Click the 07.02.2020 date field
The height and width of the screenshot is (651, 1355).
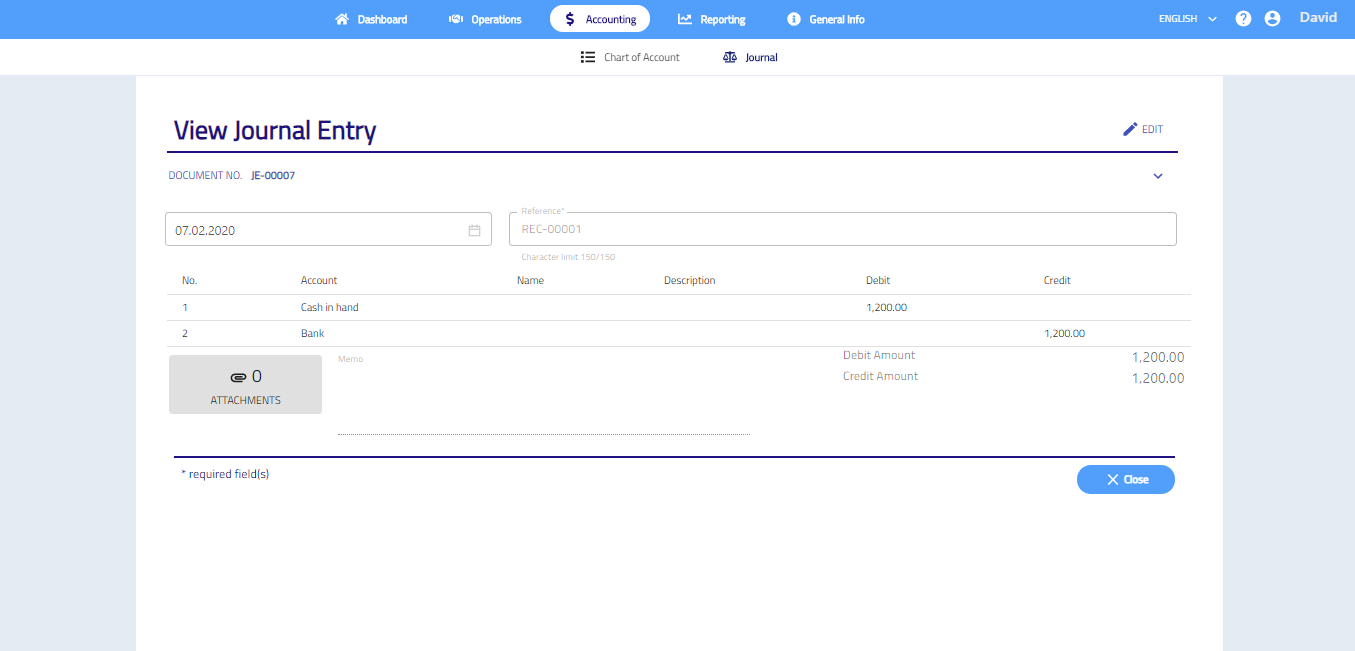coord(315,230)
